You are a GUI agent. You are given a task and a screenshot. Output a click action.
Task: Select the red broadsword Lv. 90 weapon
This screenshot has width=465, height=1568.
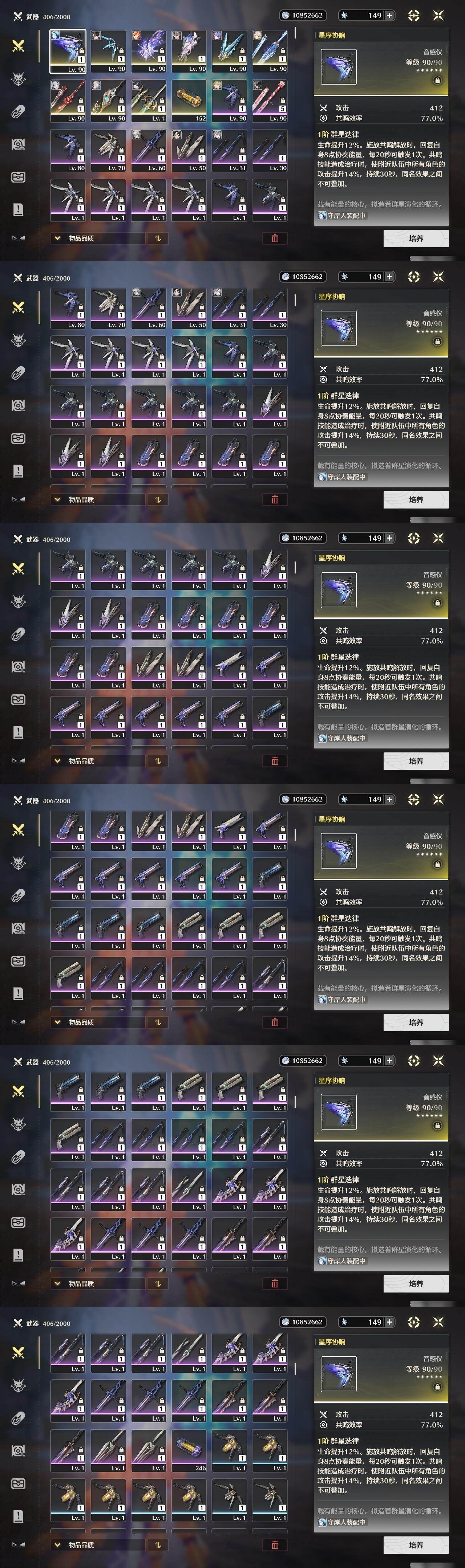pyautogui.click(x=68, y=101)
